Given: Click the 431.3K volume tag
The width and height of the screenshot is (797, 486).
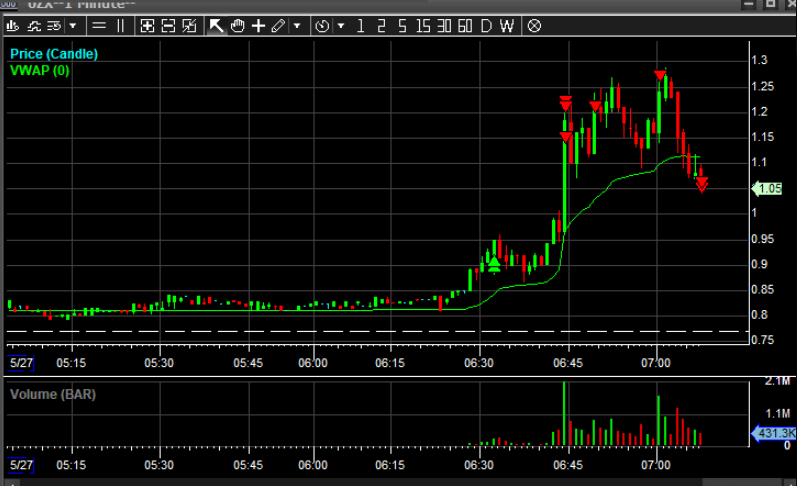Looking at the screenshot, I should click(774, 433).
